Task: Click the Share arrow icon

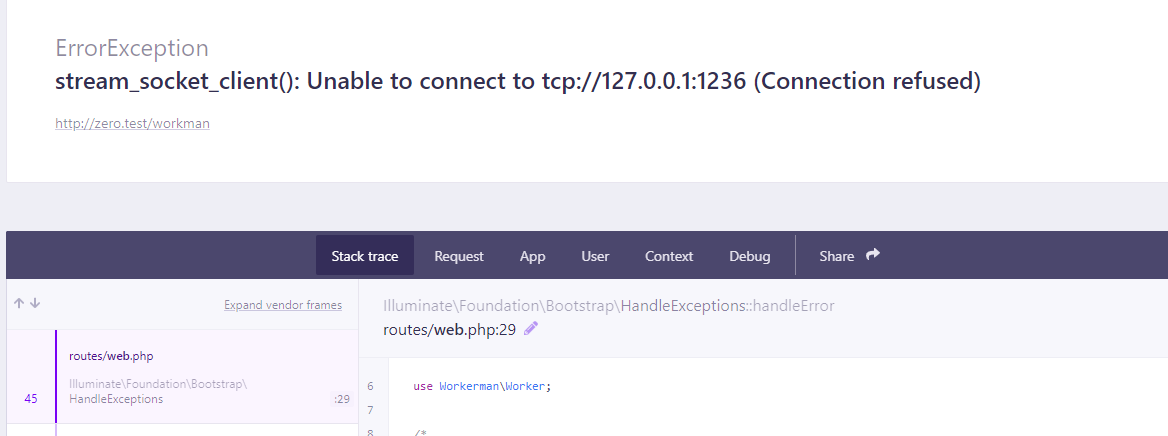Action: [872, 255]
